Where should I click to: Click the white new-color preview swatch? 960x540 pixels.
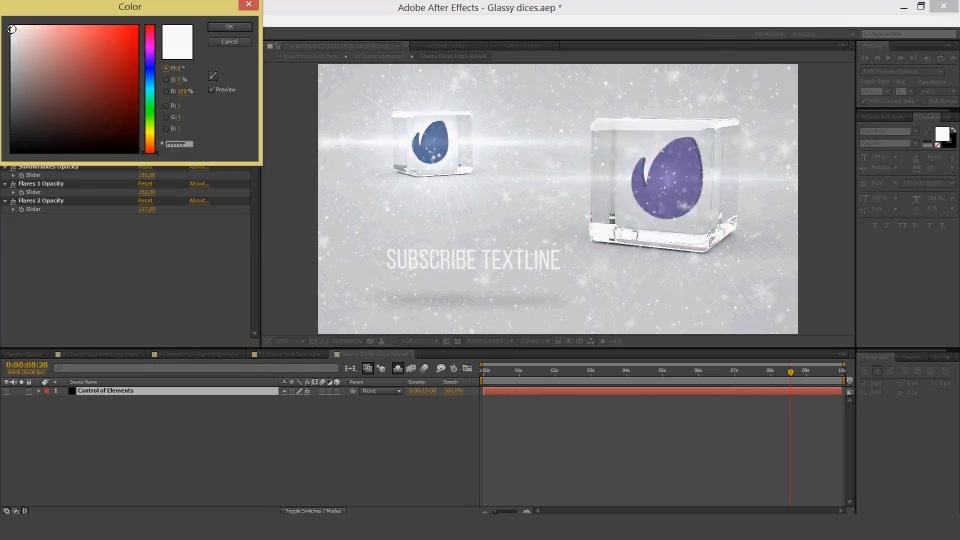pyautogui.click(x=177, y=42)
